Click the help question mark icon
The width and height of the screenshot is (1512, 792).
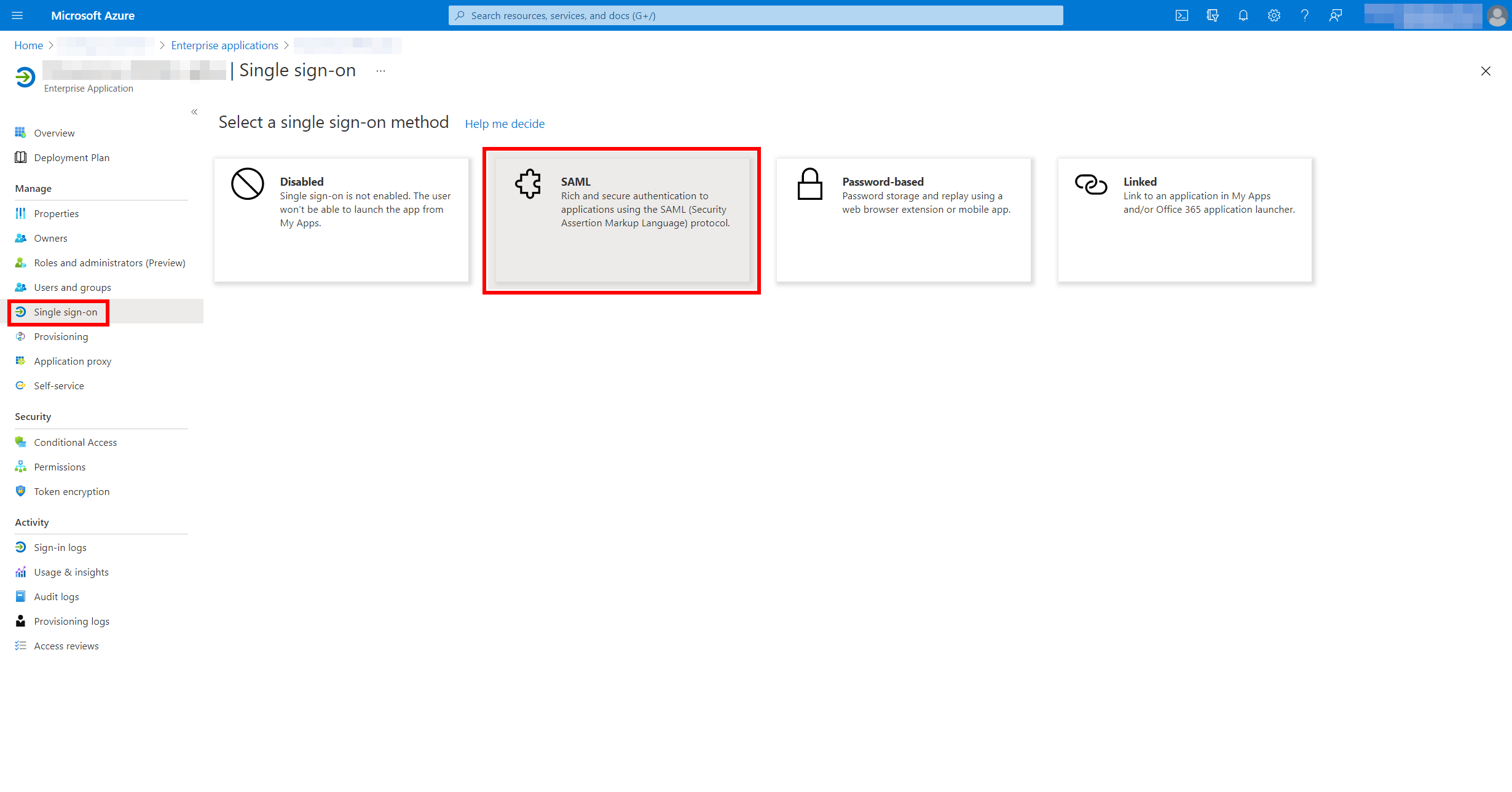click(1304, 15)
